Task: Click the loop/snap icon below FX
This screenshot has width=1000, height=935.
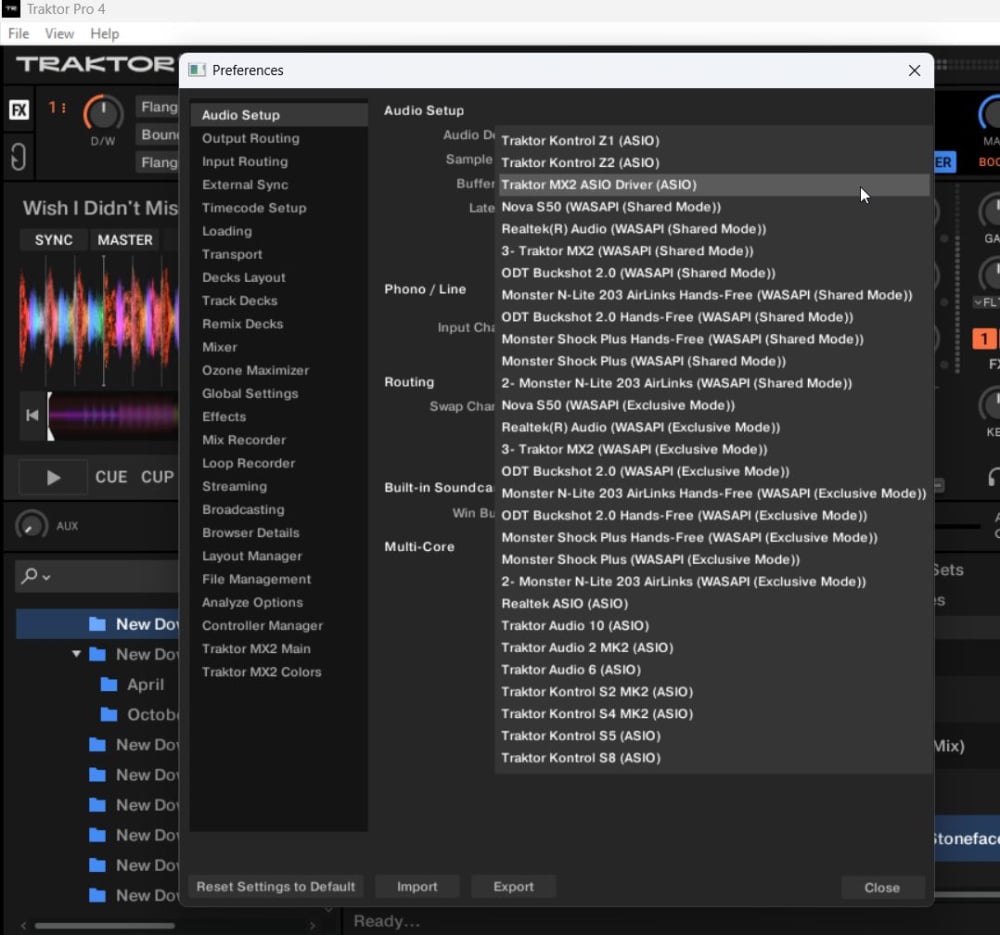Action: pos(18,156)
